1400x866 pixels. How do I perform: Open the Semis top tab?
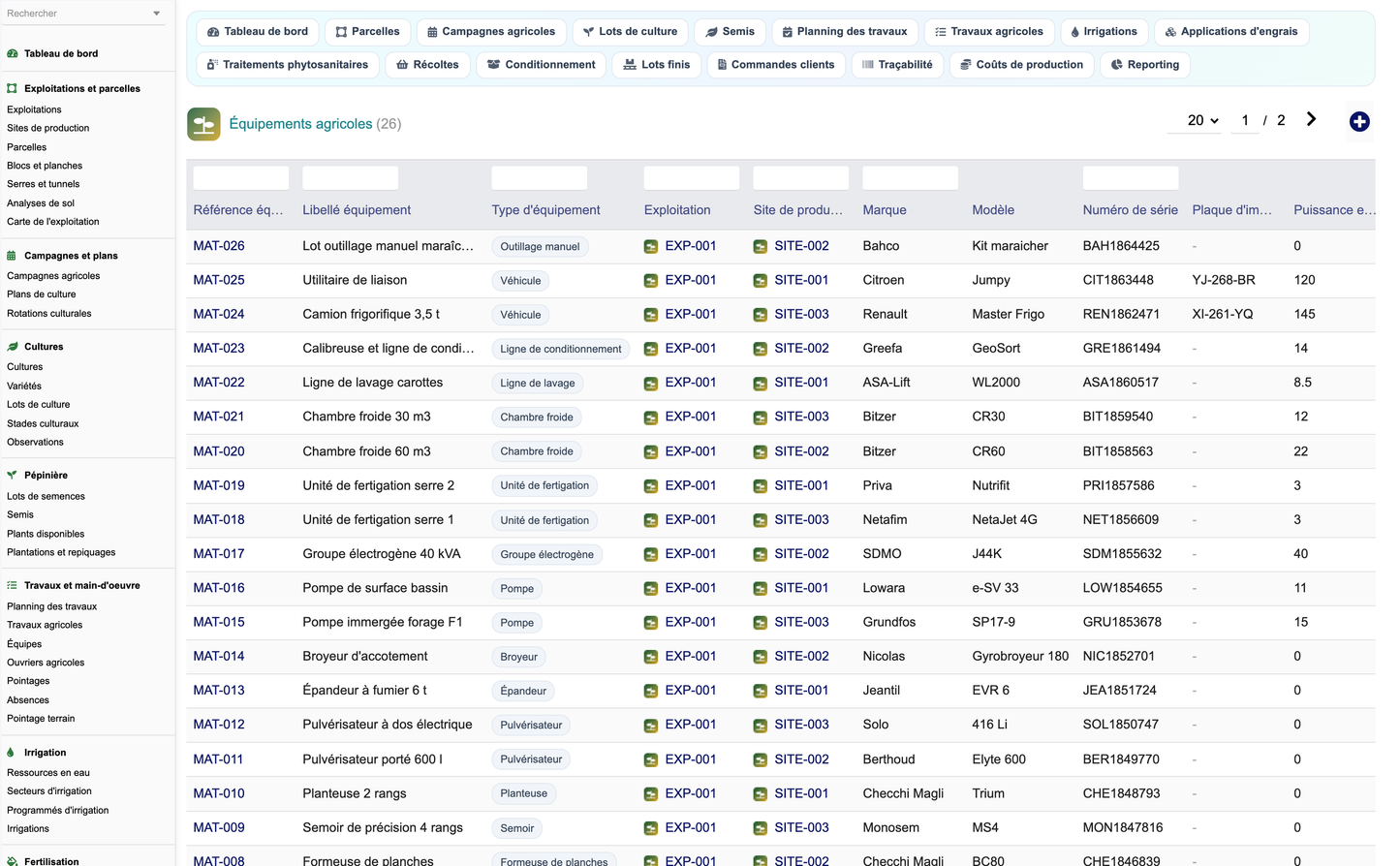pos(731,32)
